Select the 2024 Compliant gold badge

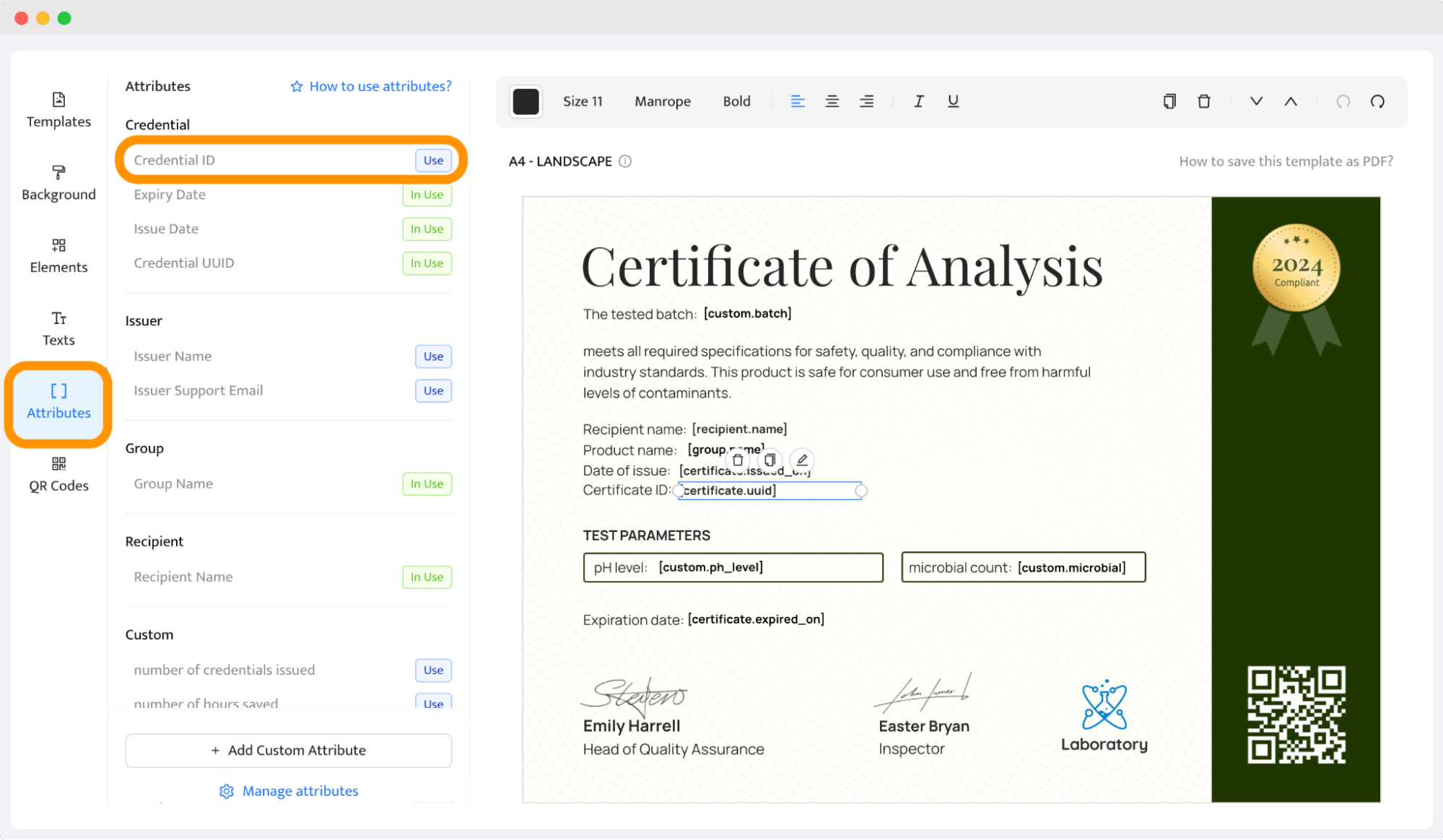point(1296,289)
